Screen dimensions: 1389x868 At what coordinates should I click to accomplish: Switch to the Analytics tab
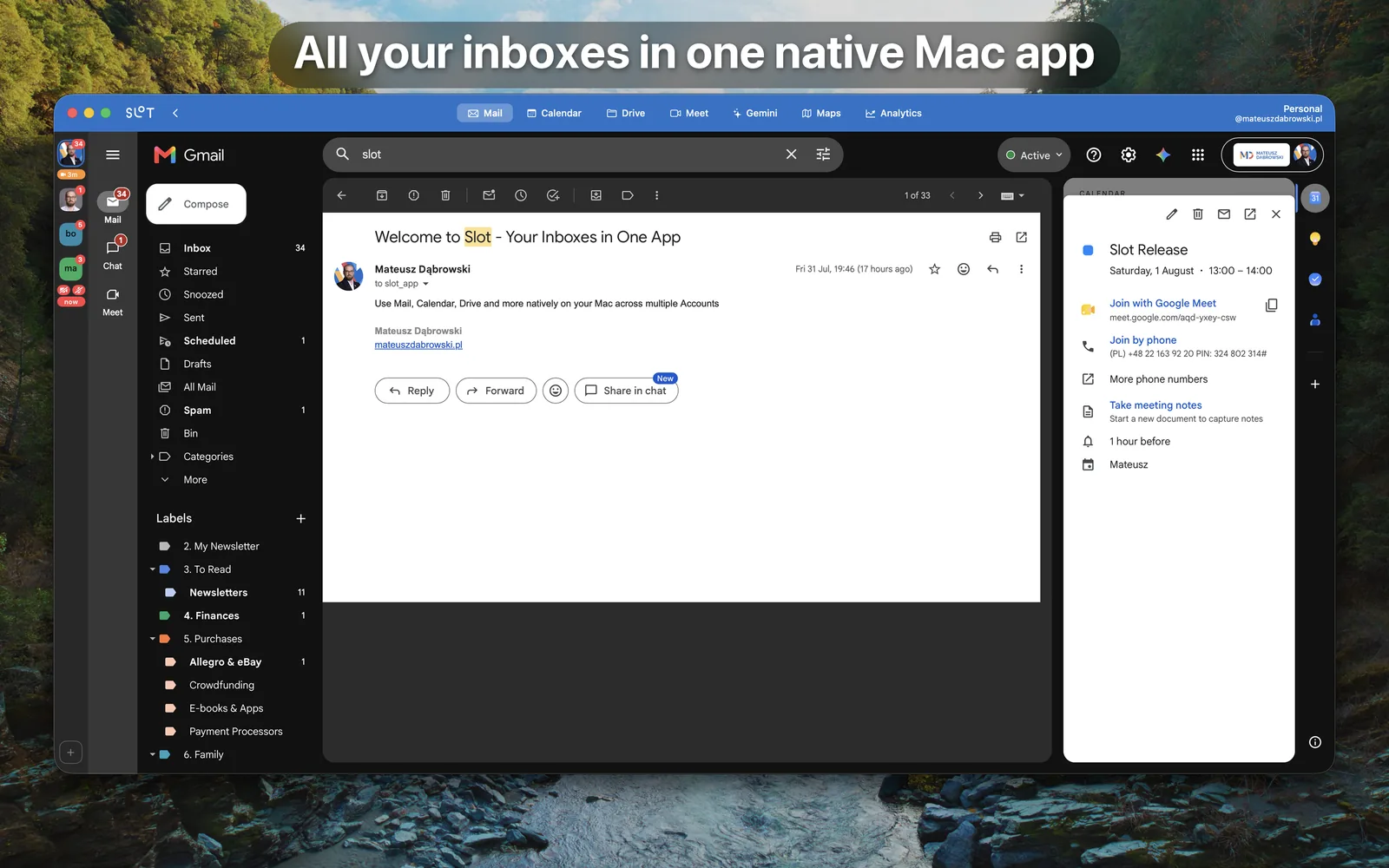[x=893, y=113]
